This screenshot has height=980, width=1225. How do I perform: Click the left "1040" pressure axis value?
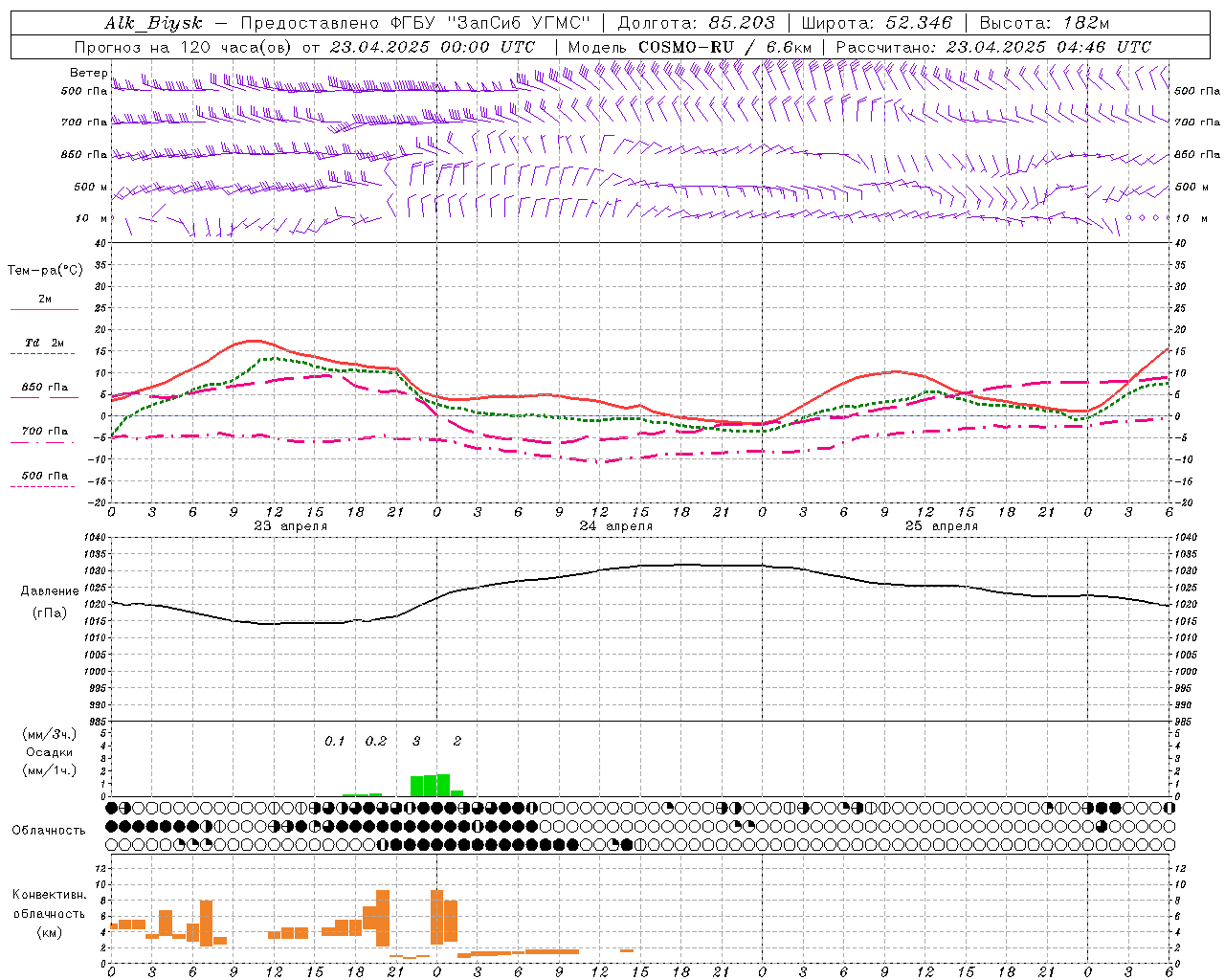pos(96,538)
